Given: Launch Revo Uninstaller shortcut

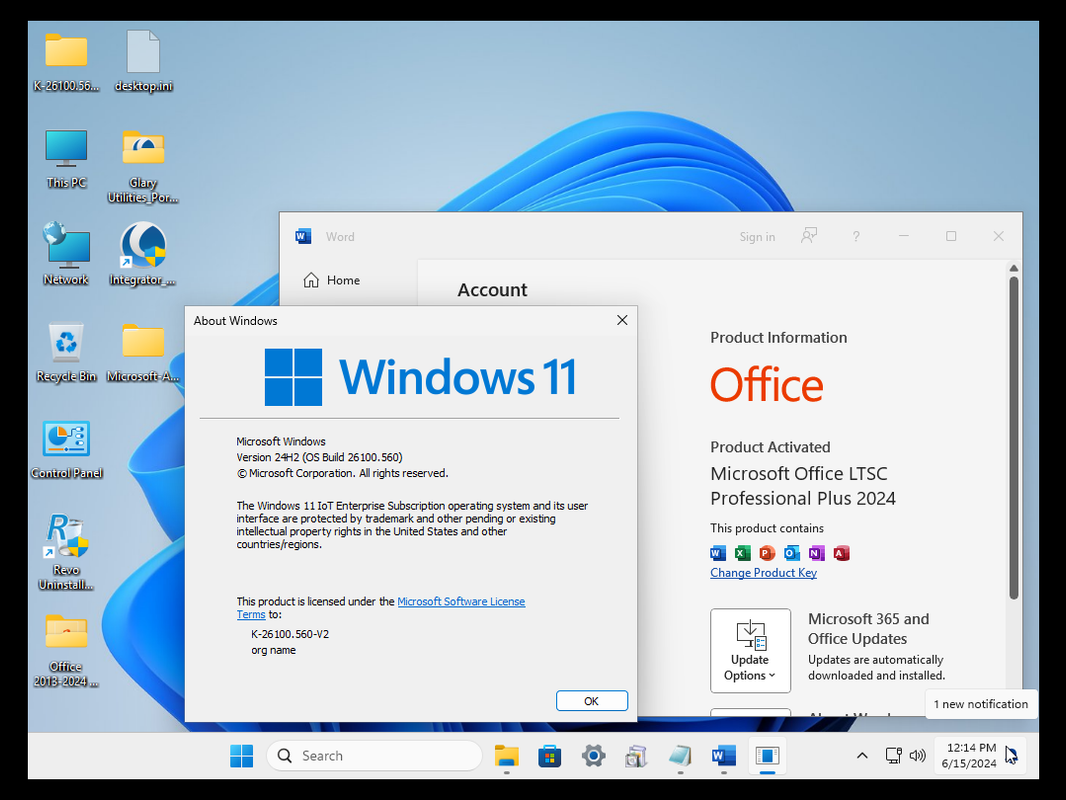Looking at the screenshot, I should pyautogui.click(x=66, y=536).
